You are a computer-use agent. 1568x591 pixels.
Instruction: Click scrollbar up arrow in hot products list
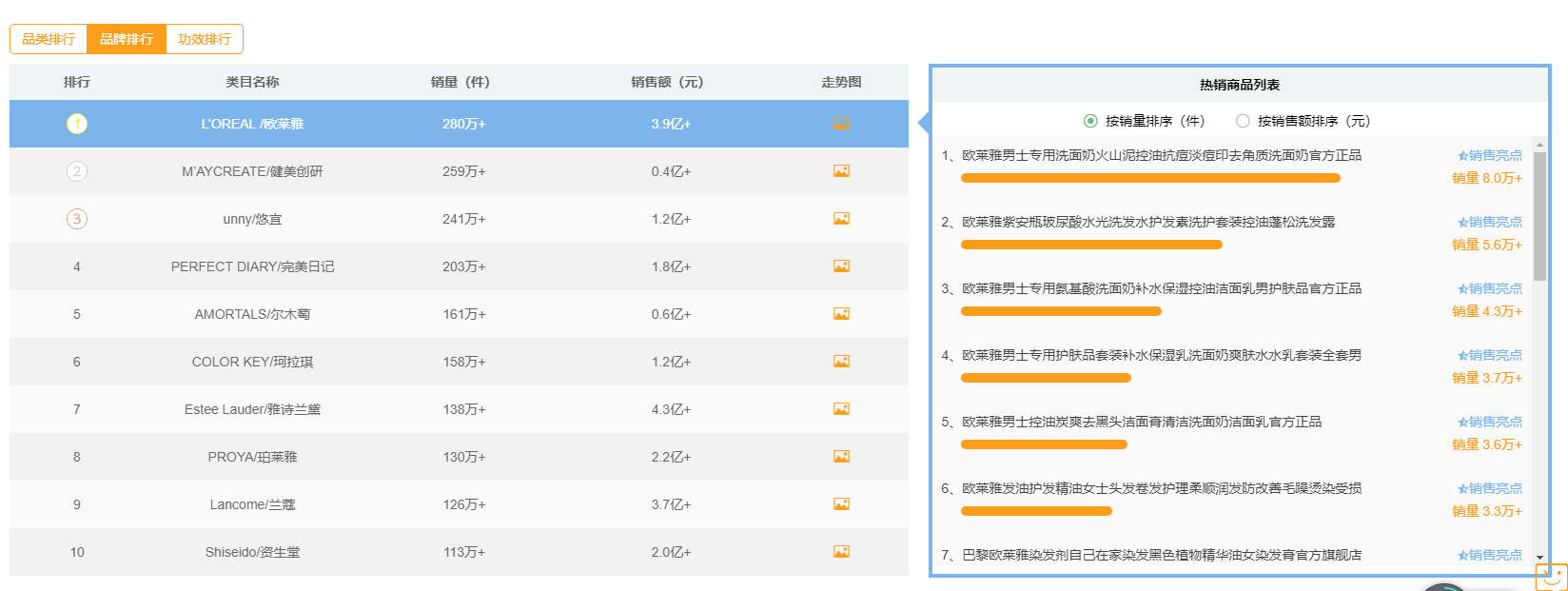coord(1539,146)
